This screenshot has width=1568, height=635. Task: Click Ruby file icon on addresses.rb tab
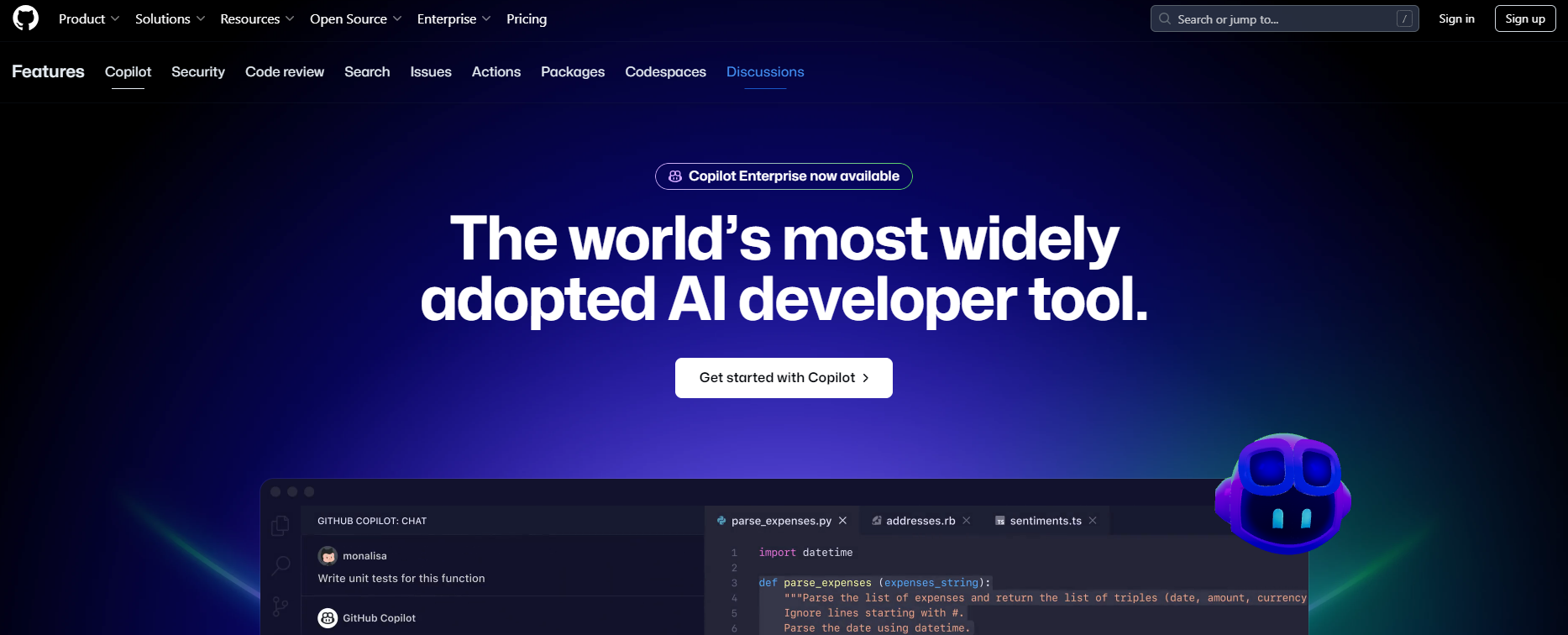(877, 521)
